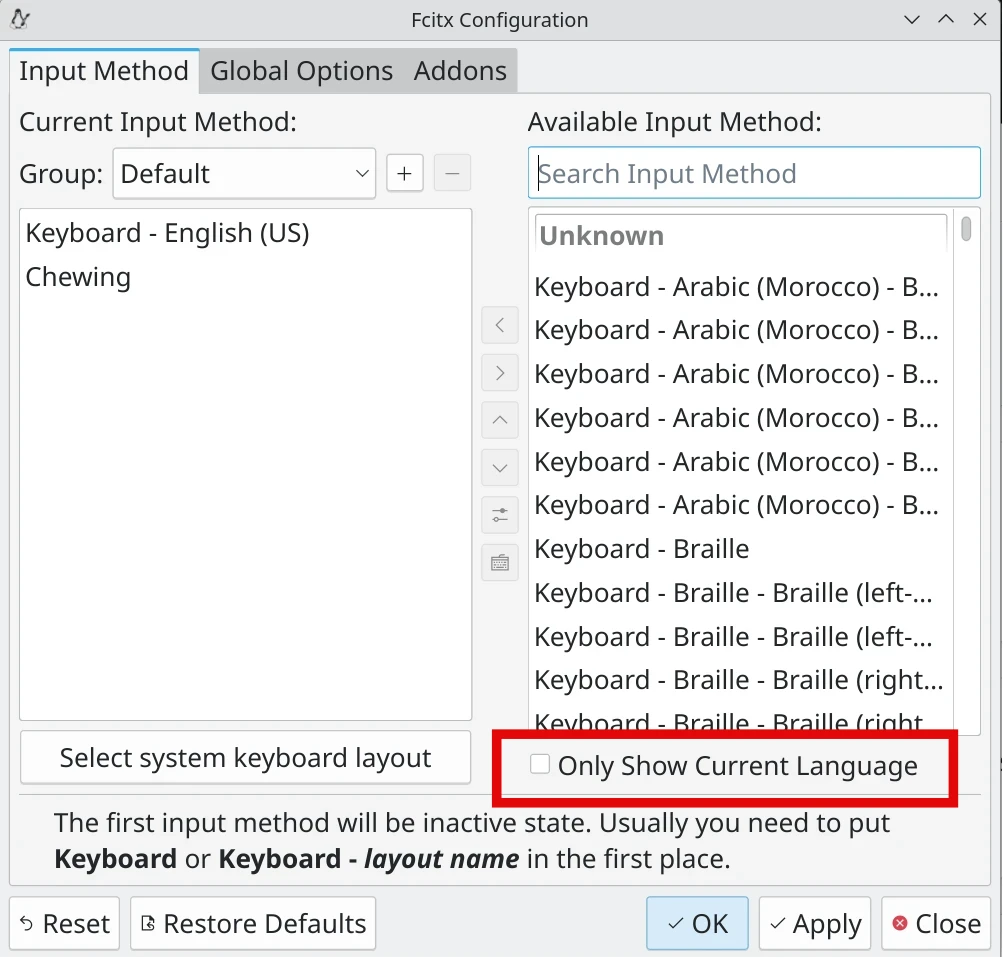Open the configure sliders button for the input method
This screenshot has width=1003, height=958.
pyautogui.click(x=500, y=515)
